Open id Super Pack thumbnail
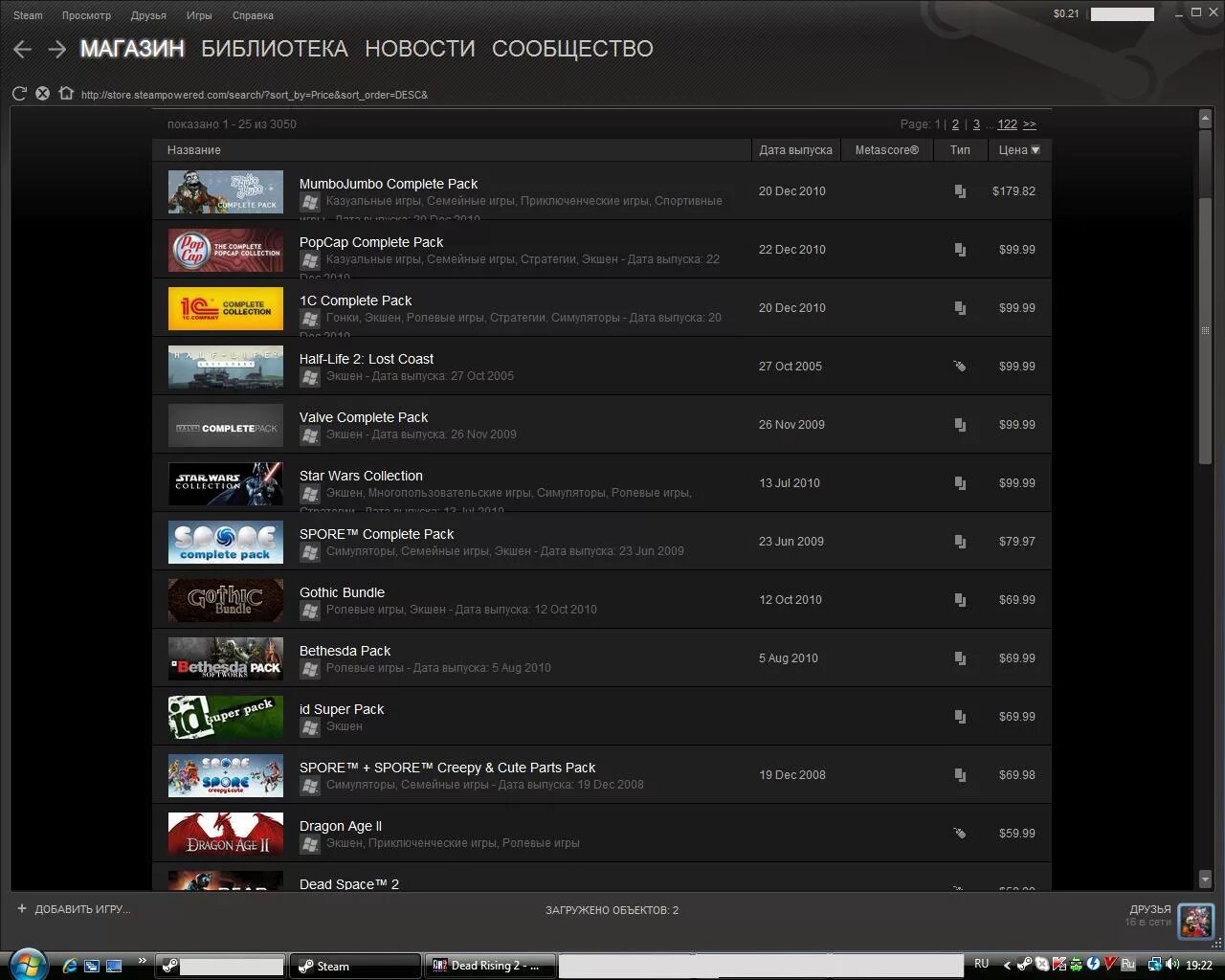Screen dimensions: 1225x980 (226, 717)
